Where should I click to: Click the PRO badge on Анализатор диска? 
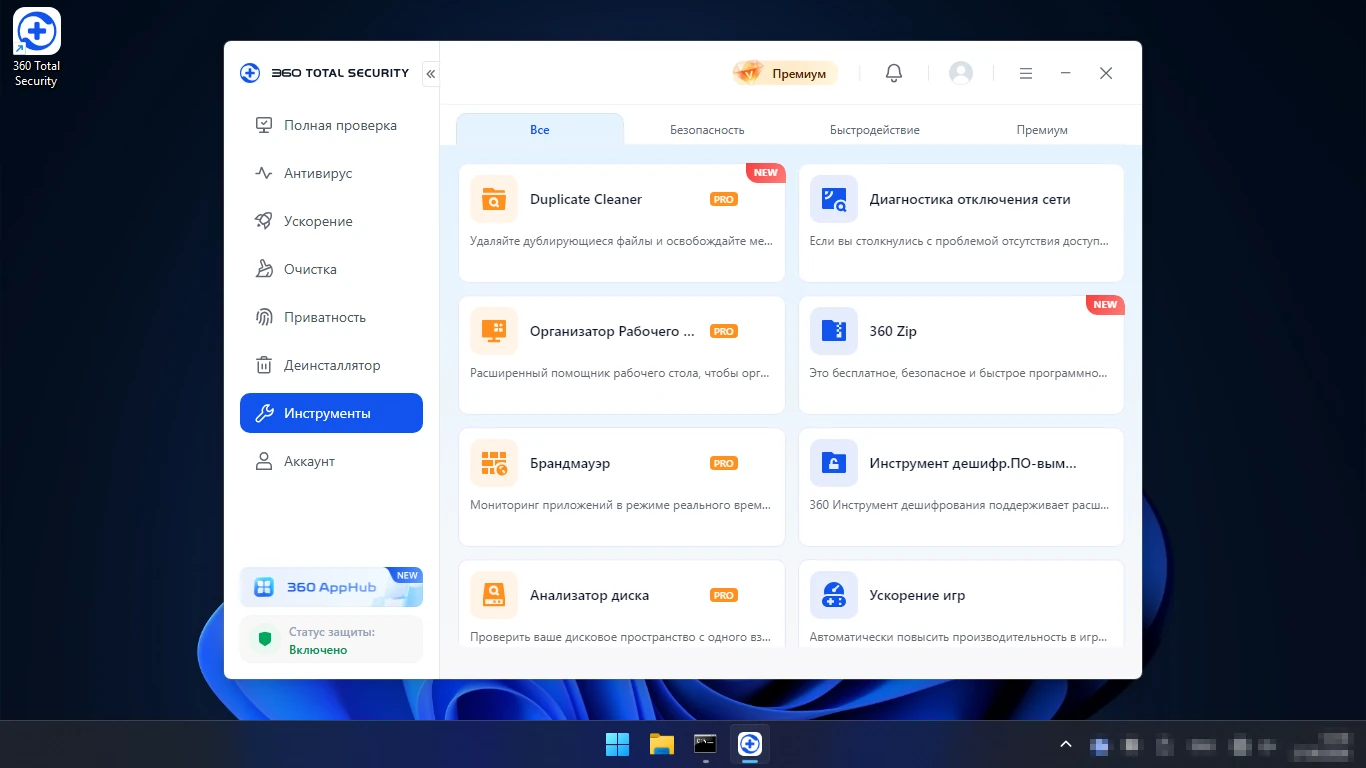click(724, 595)
